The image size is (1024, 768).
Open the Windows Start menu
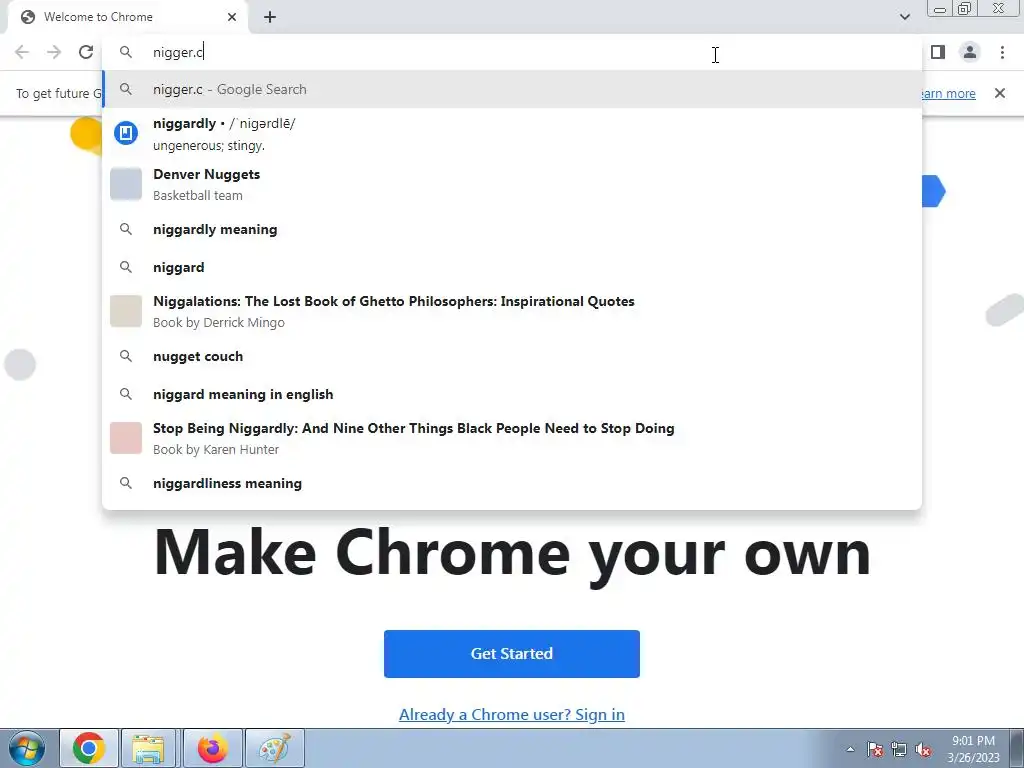point(27,748)
